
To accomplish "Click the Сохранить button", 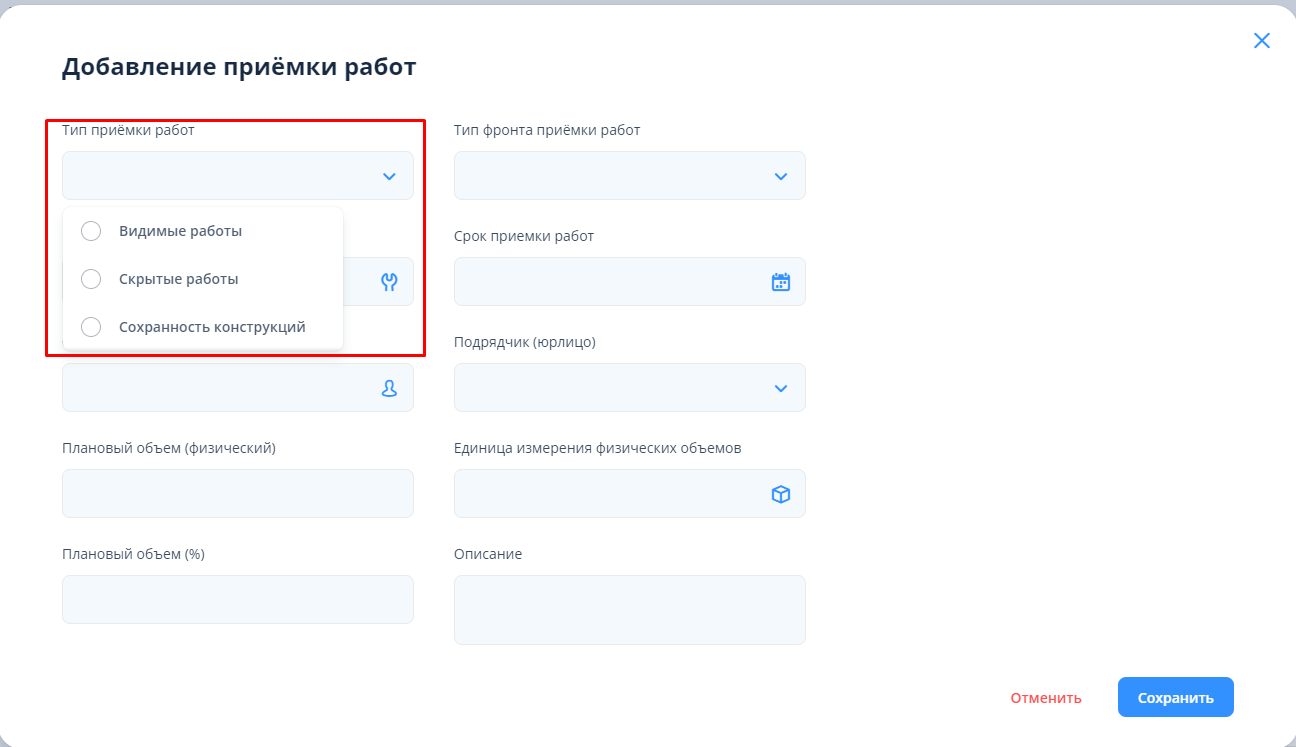I will 1175,698.
